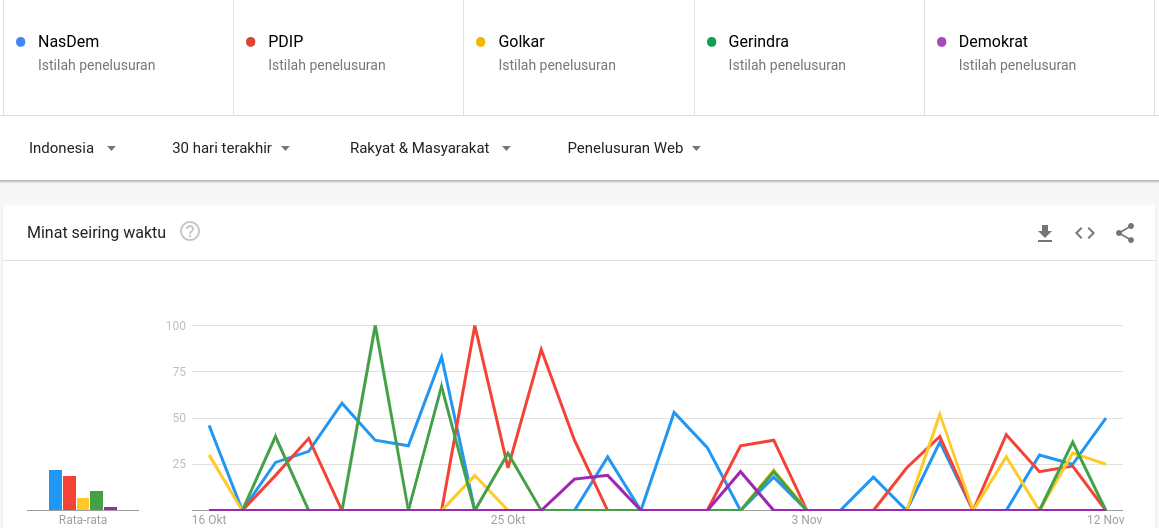The image size is (1159, 528).
Task: Click the red dot beside PDIP
Action: (x=251, y=42)
